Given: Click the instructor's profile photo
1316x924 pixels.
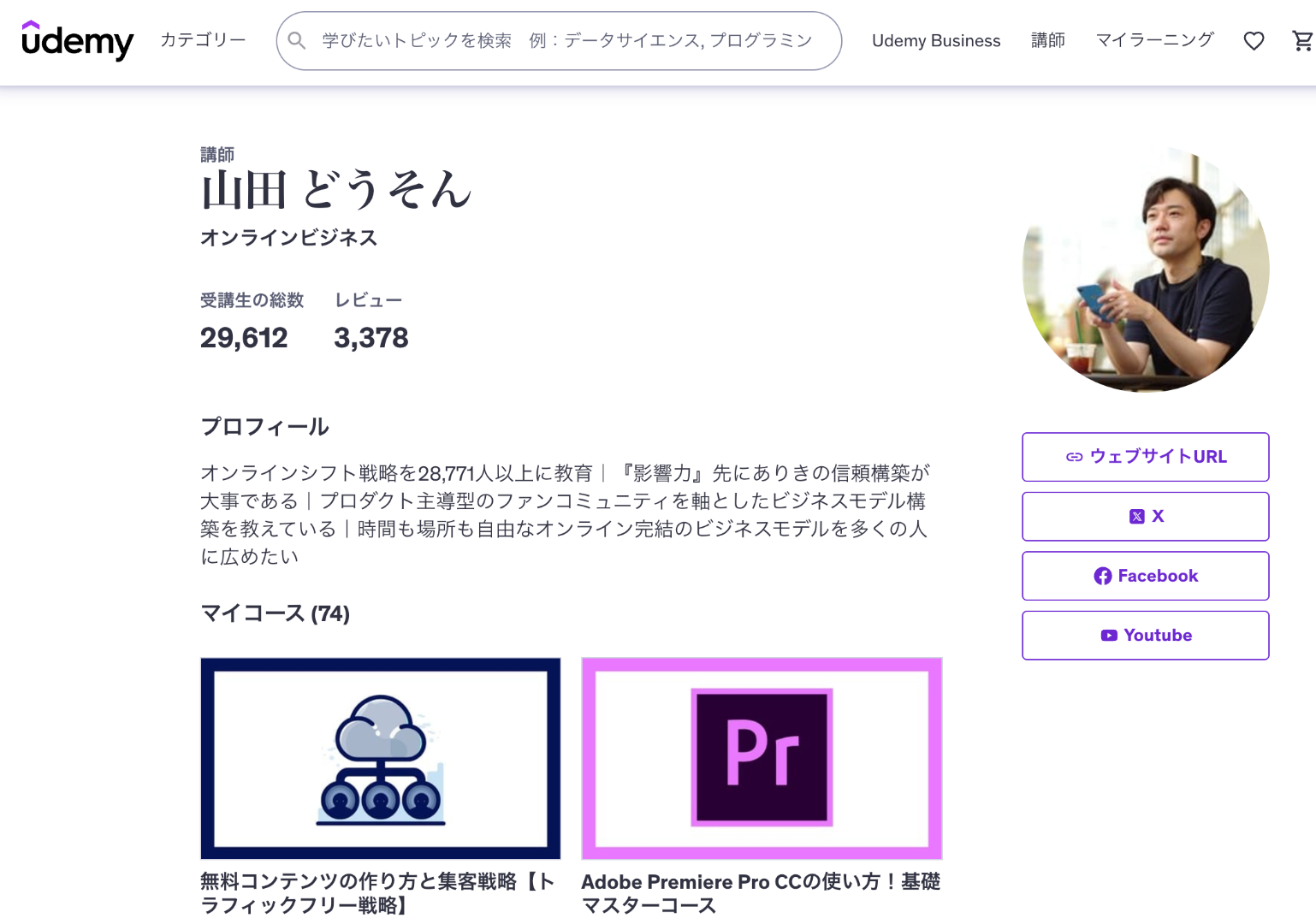Looking at the screenshot, I should tap(1146, 269).
